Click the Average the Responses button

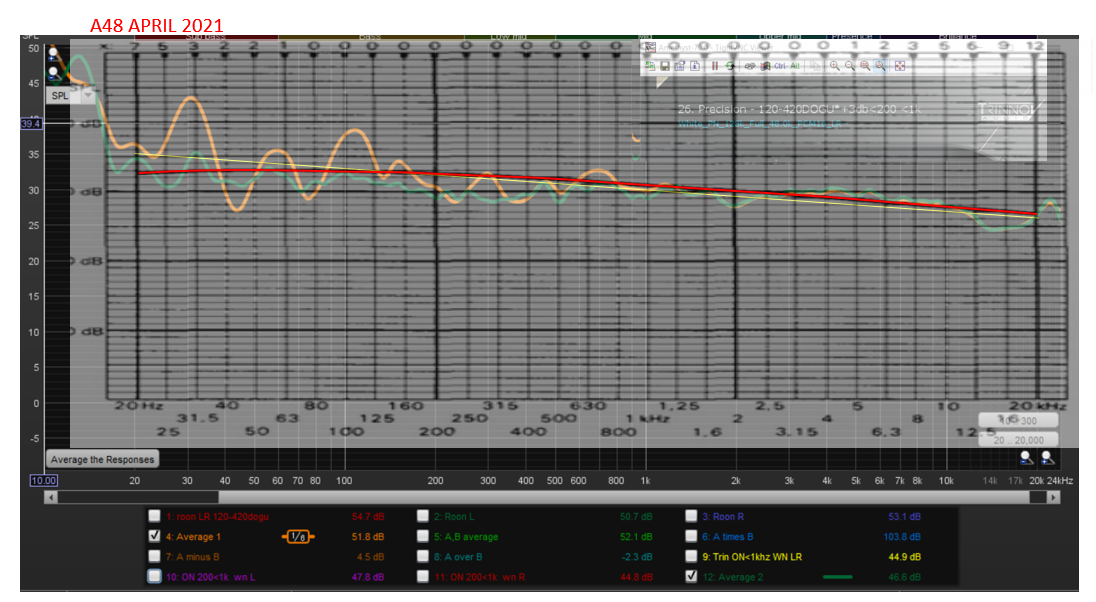point(102,459)
